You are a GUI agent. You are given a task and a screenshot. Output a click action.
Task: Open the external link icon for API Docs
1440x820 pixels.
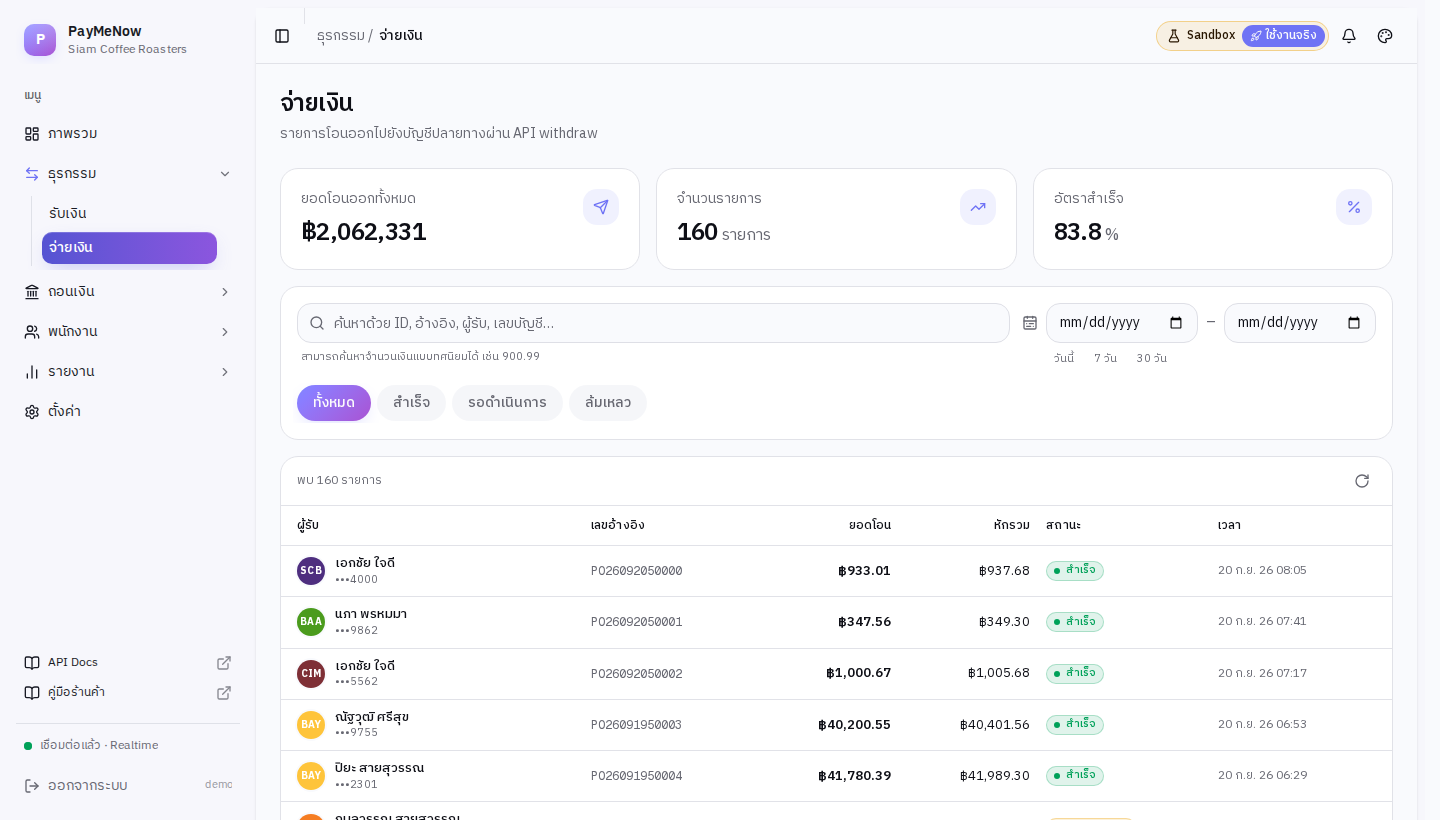[224, 663]
